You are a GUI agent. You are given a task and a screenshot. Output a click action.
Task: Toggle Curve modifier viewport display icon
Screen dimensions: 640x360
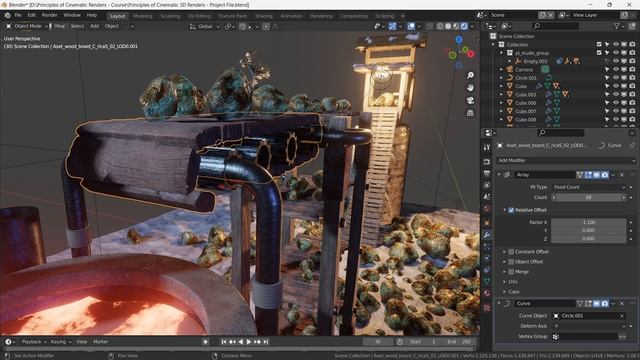click(x=596, y=304)
